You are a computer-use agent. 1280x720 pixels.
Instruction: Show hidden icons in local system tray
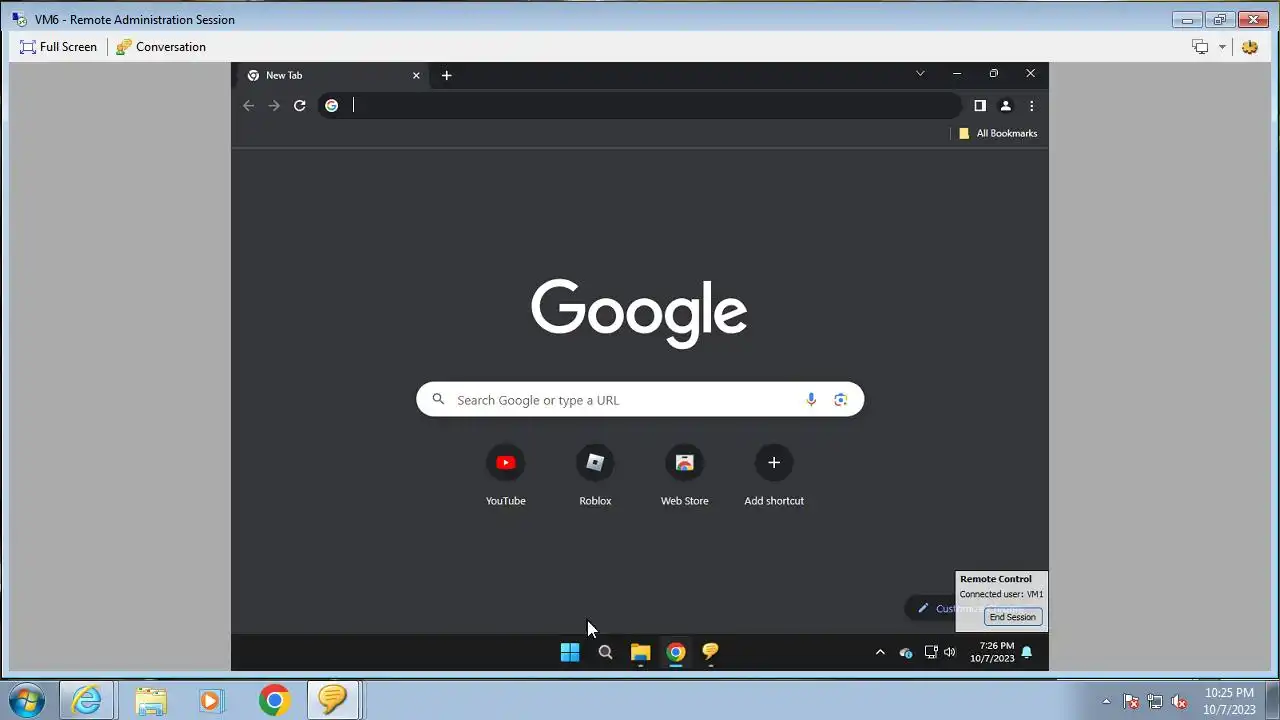[1106, 701]
